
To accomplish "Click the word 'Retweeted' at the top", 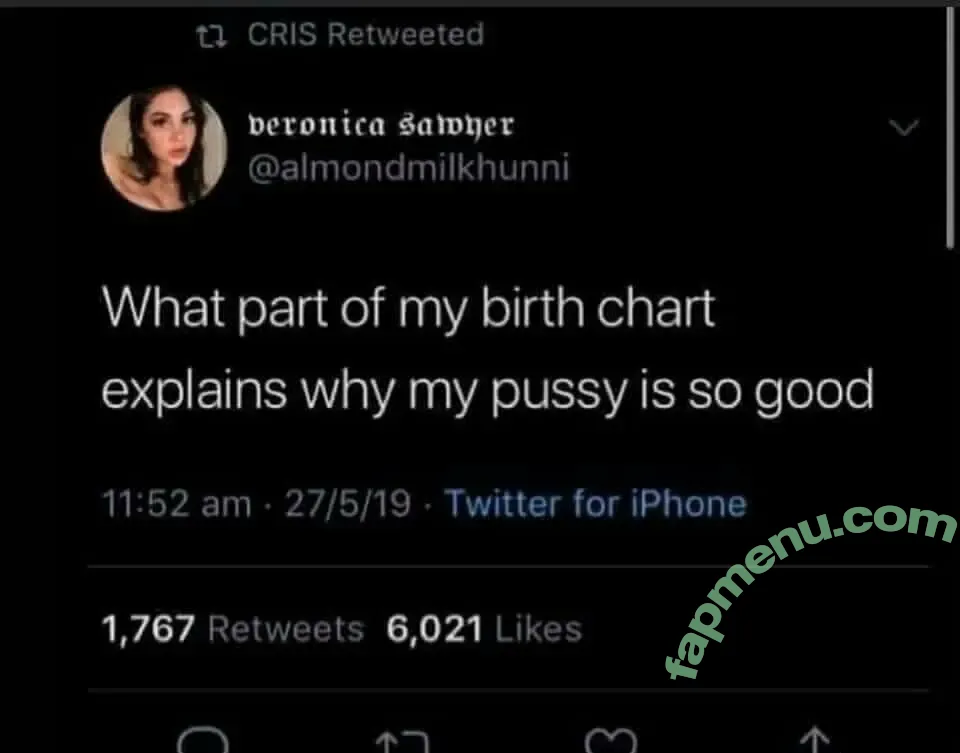I will [x=405, y=35].
